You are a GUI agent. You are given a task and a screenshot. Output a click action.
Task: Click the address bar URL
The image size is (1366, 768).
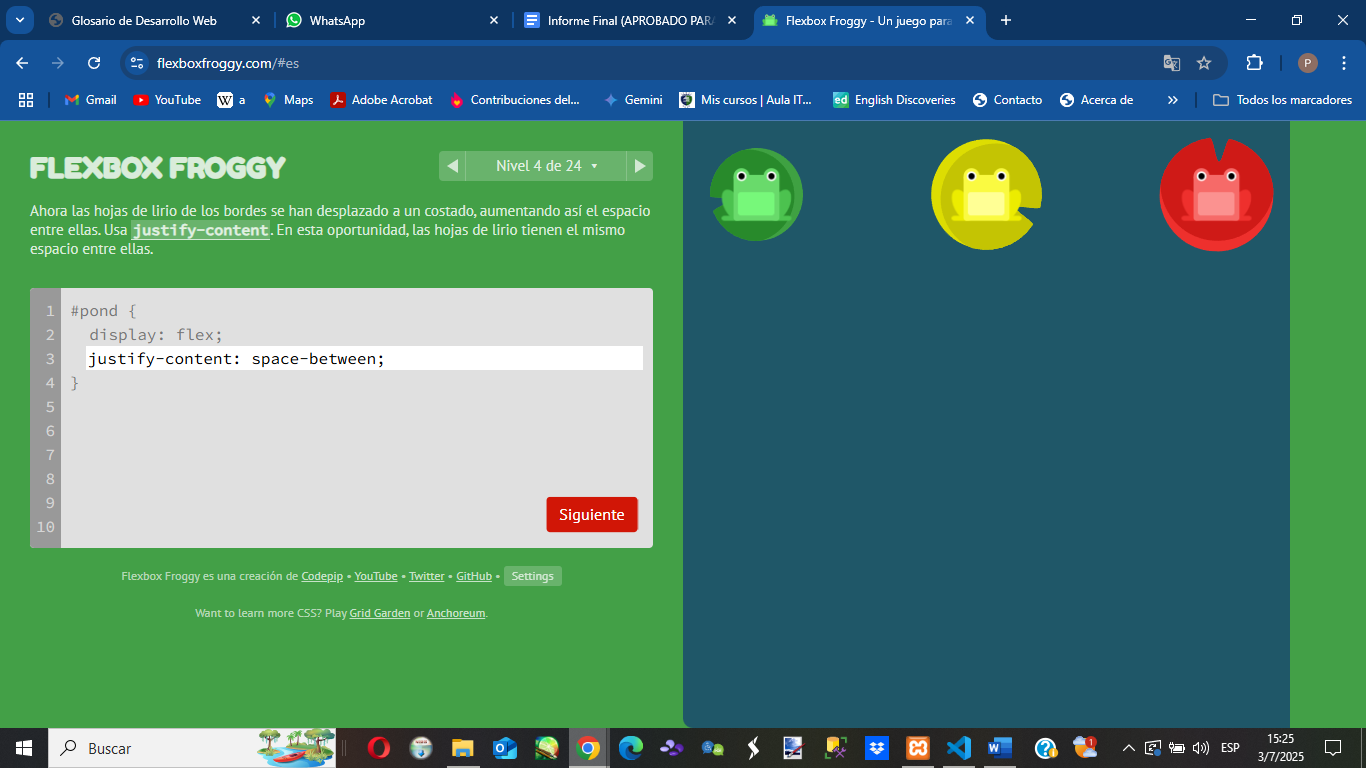228,63
